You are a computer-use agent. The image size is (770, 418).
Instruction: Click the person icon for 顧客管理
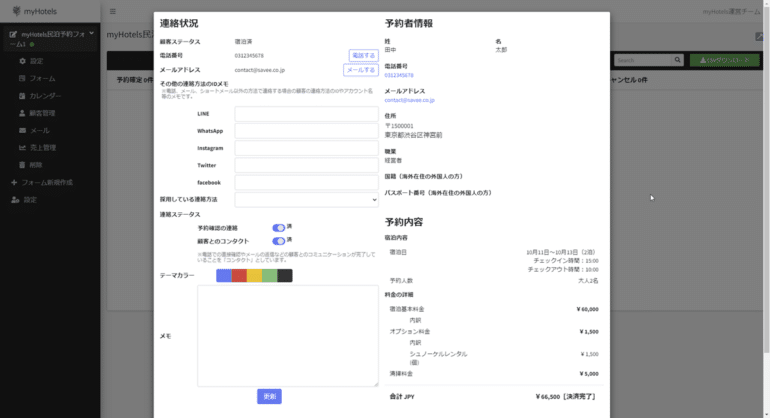(22, 113)
